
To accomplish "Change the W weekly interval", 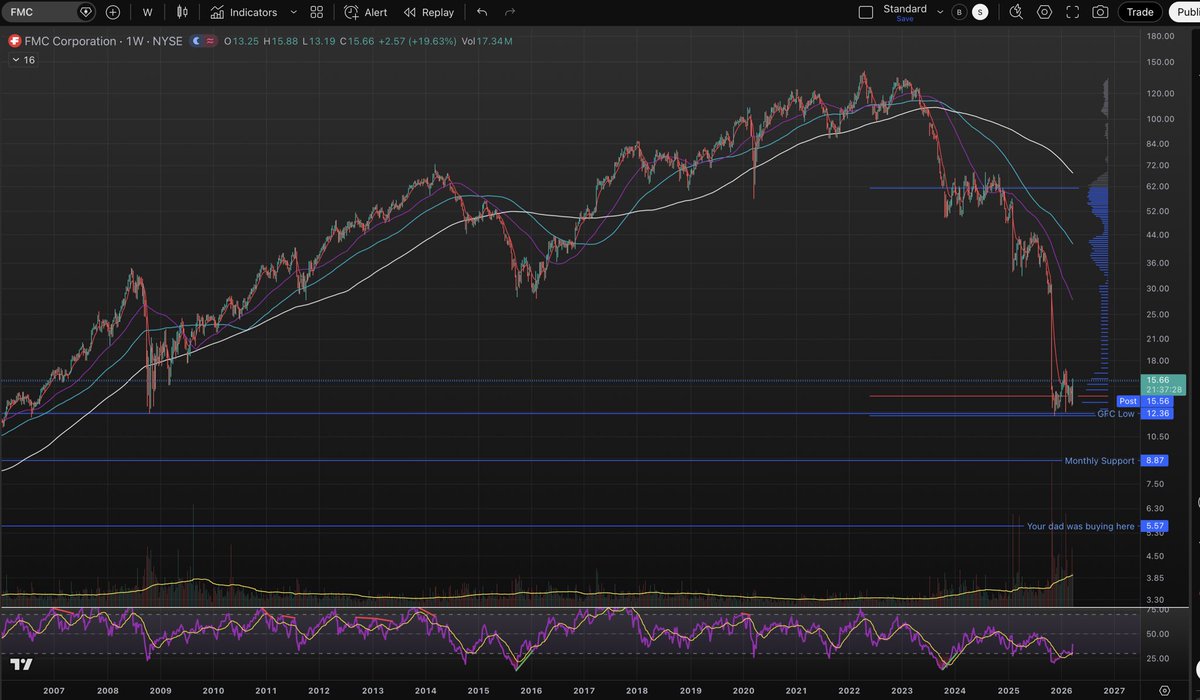I will [148, 12].
